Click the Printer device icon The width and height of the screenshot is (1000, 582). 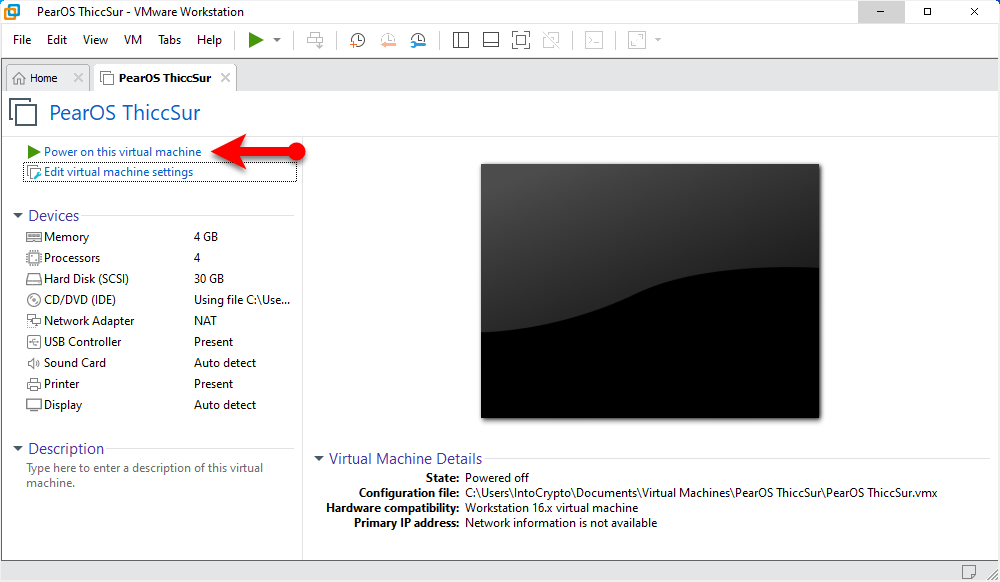point(34,384)
